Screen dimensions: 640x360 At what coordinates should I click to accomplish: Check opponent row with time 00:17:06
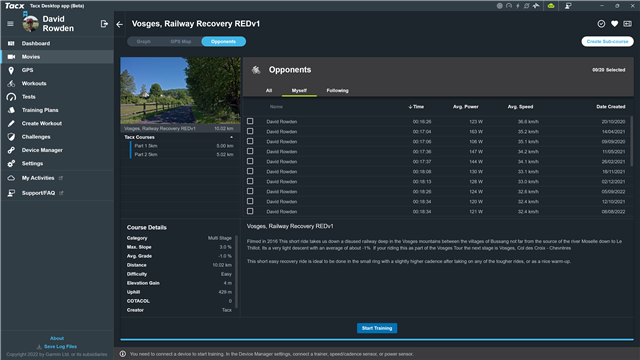coord(250,141)
